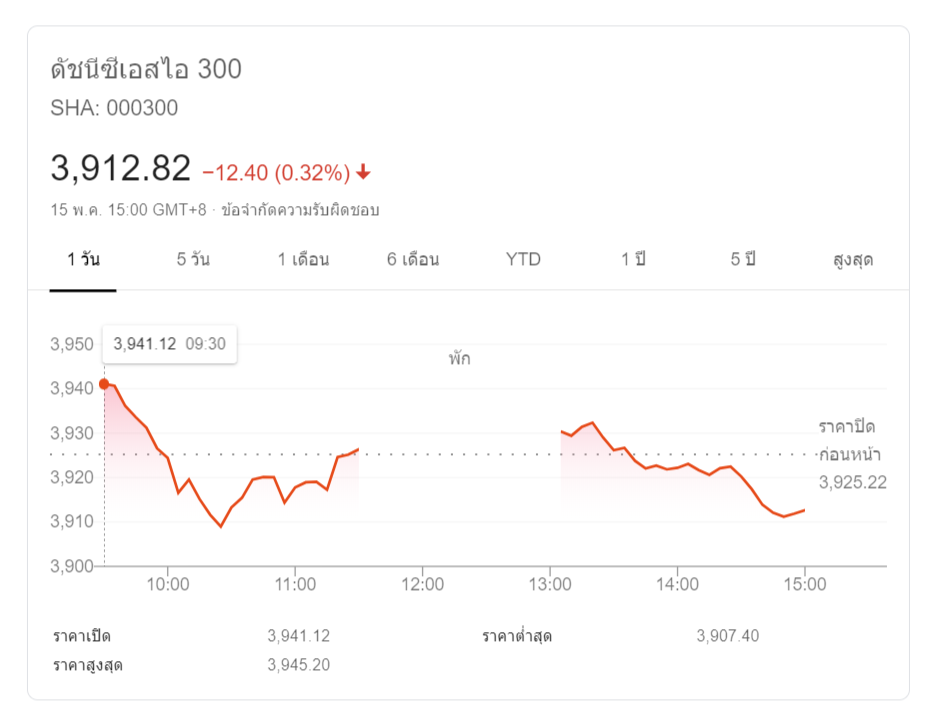Click the red down arrow icon
This screenshot has height=708, width=934.
(363, 173)
